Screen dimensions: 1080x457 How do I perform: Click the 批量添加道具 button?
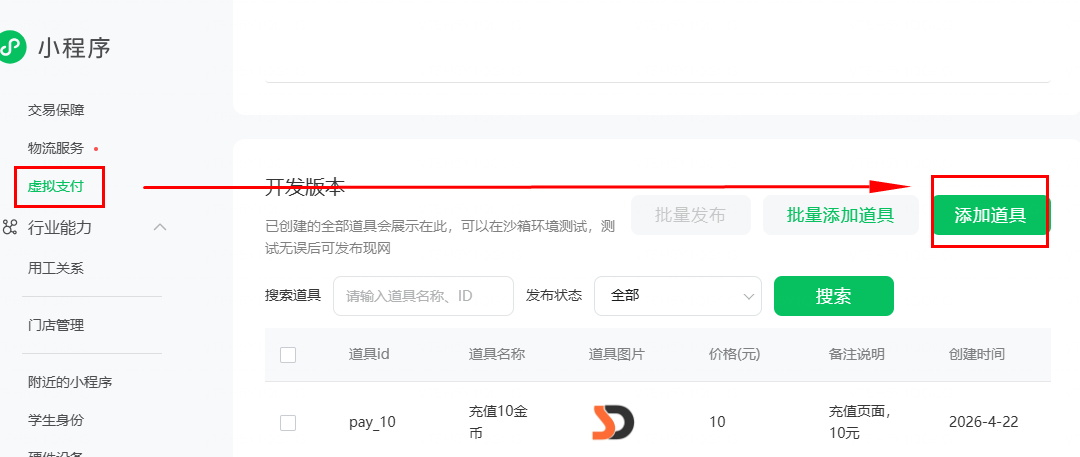pos(840,215)
